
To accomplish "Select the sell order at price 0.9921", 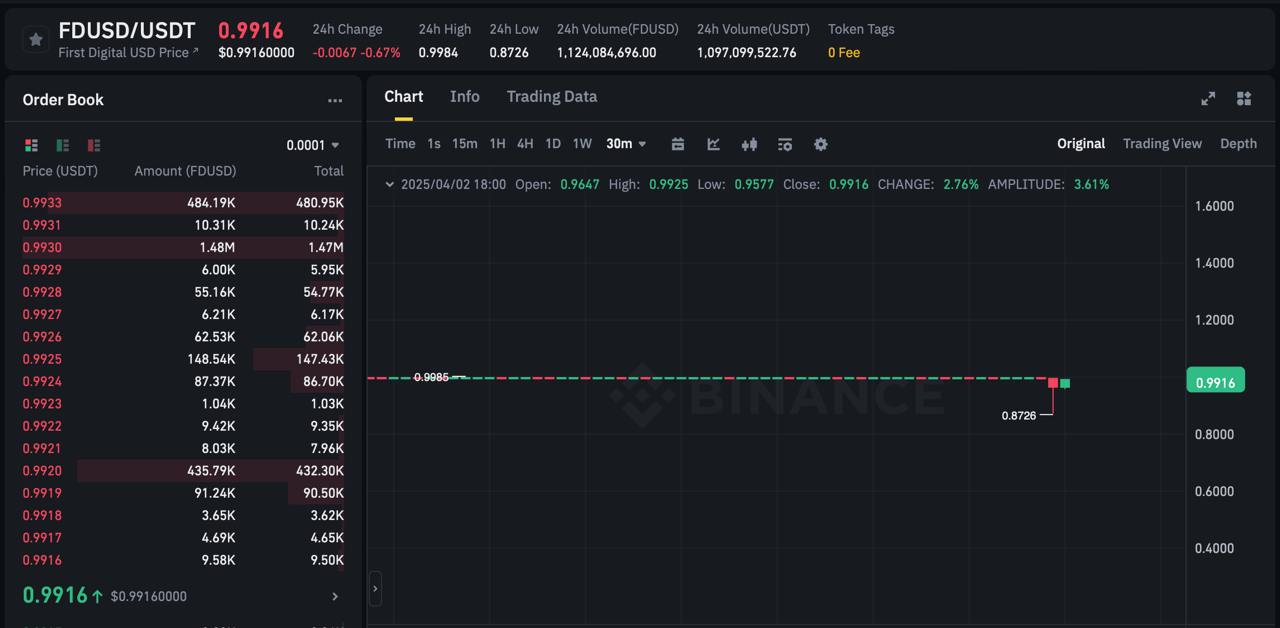I will click(x=183, y=448).
